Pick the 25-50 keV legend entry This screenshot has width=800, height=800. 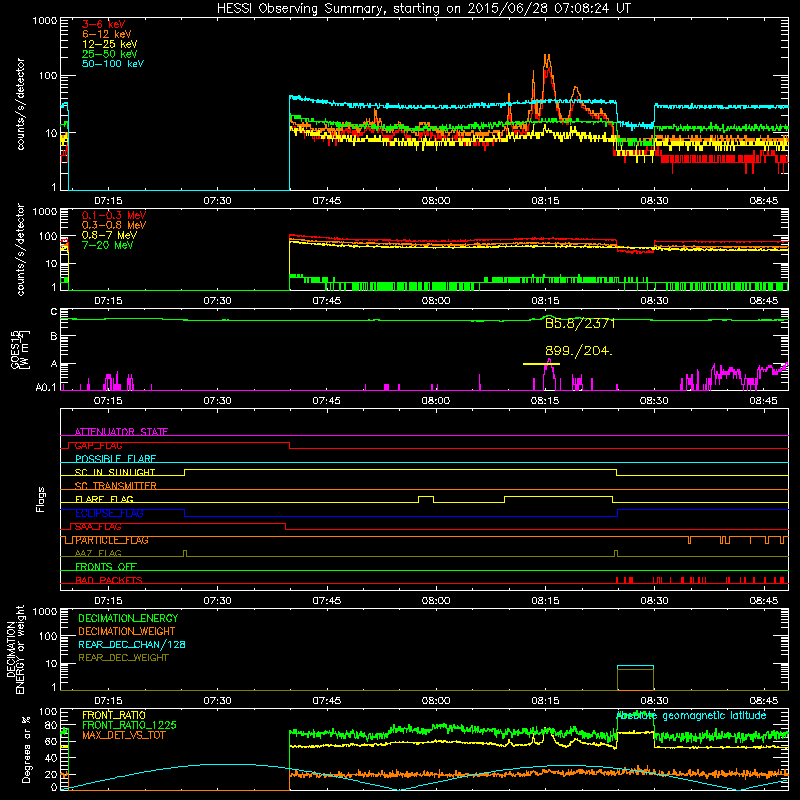tap(110, 54)
